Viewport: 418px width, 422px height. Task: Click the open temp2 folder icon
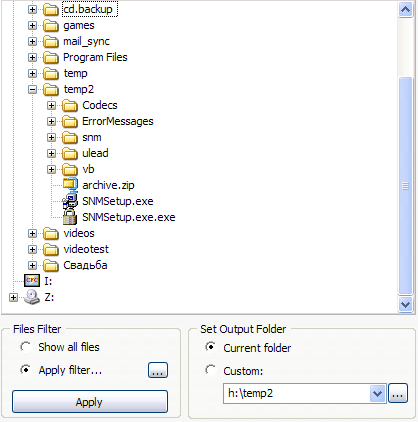[51, 89]
